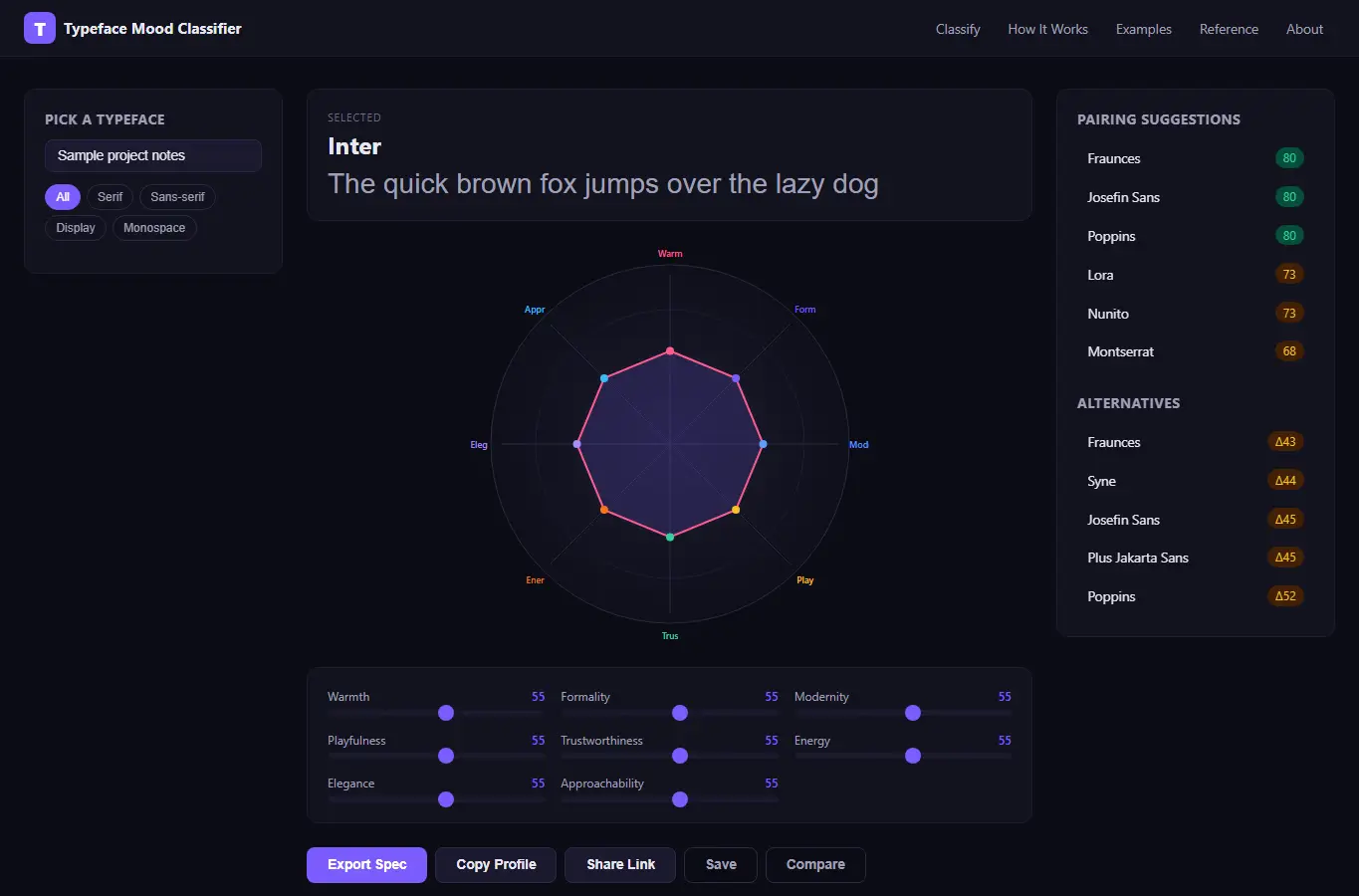Open the Classify nav item

click(958, 29)
